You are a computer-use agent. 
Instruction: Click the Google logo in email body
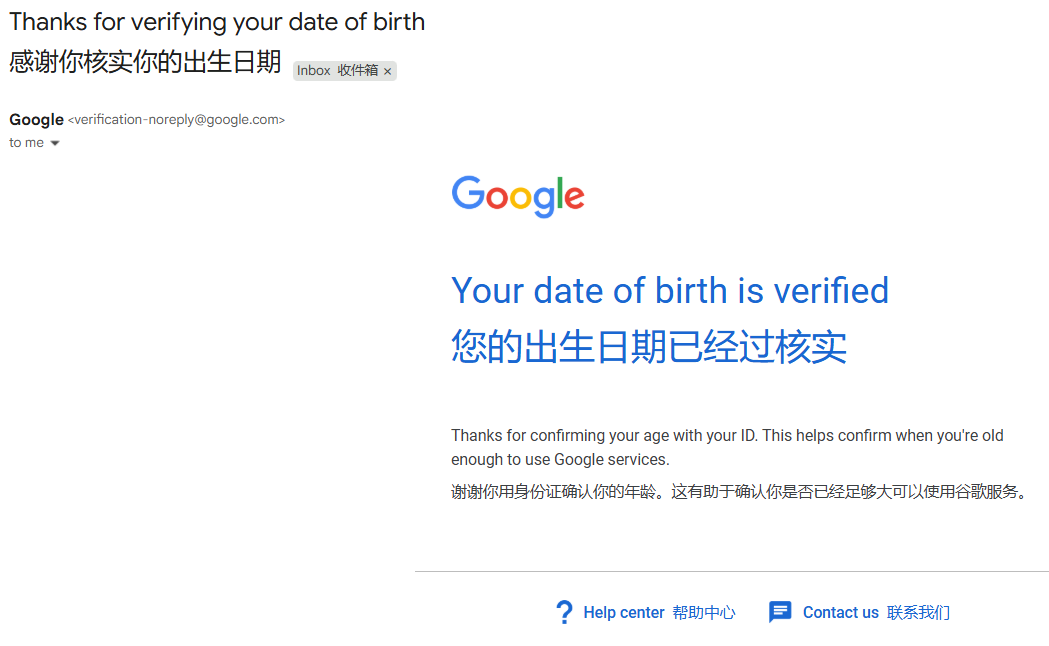click(x=518, y=196)
